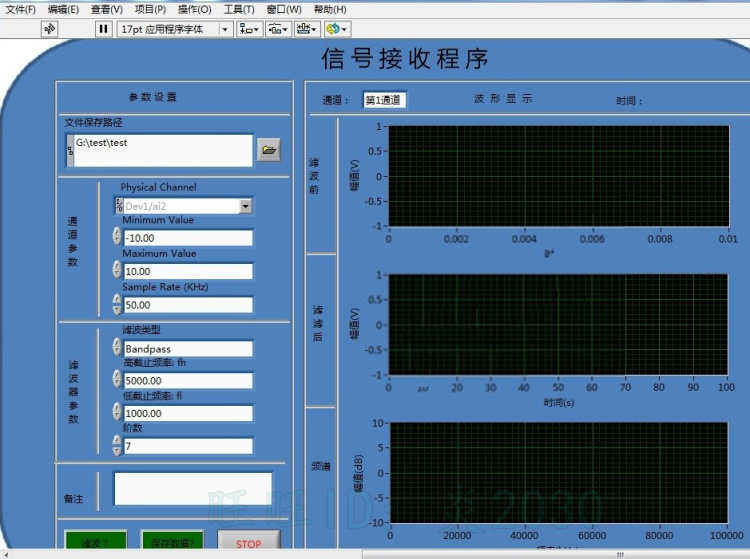
Task: Open the 项目(P) menu
Action: (150, 9)
